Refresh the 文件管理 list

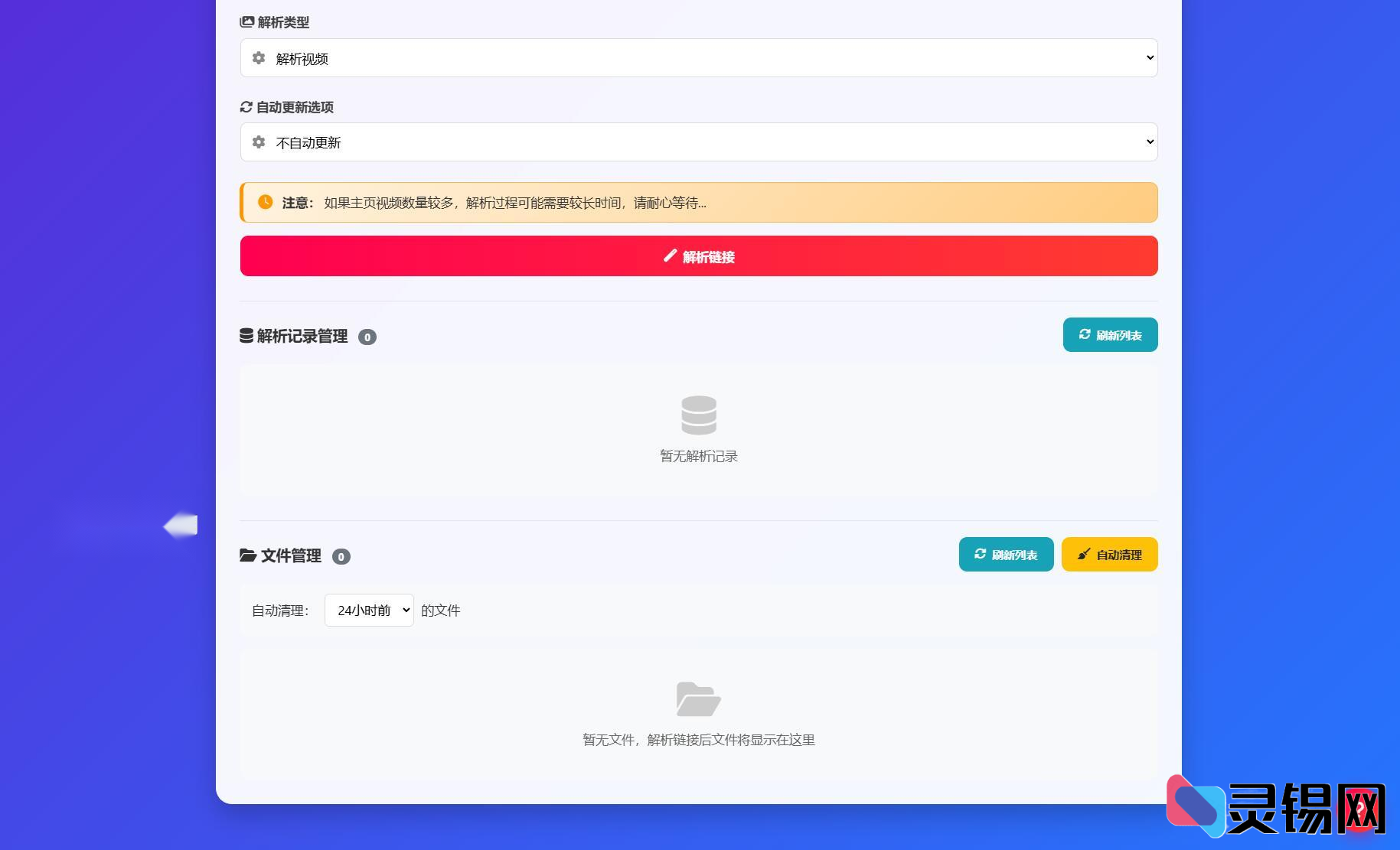(x=1006, y=554)
